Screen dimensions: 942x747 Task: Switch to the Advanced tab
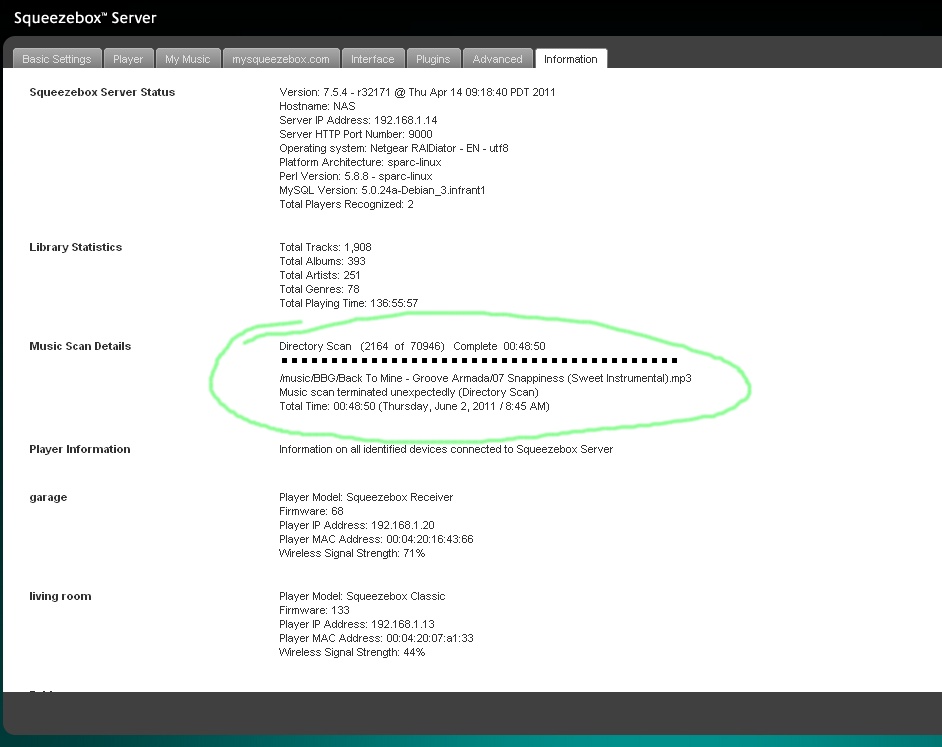point(498,59)
